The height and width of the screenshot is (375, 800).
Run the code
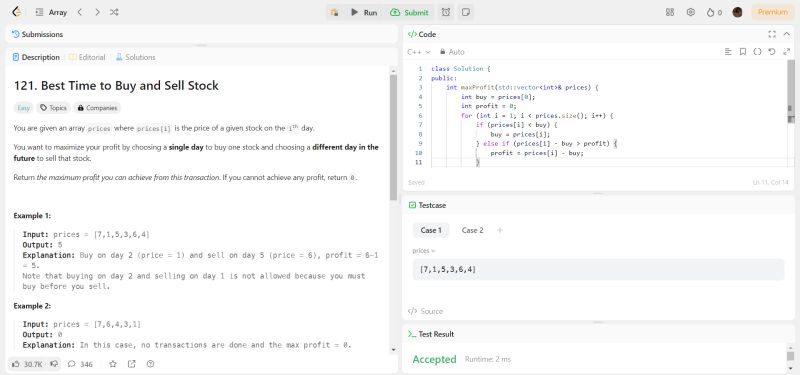[x=364, y=12]
